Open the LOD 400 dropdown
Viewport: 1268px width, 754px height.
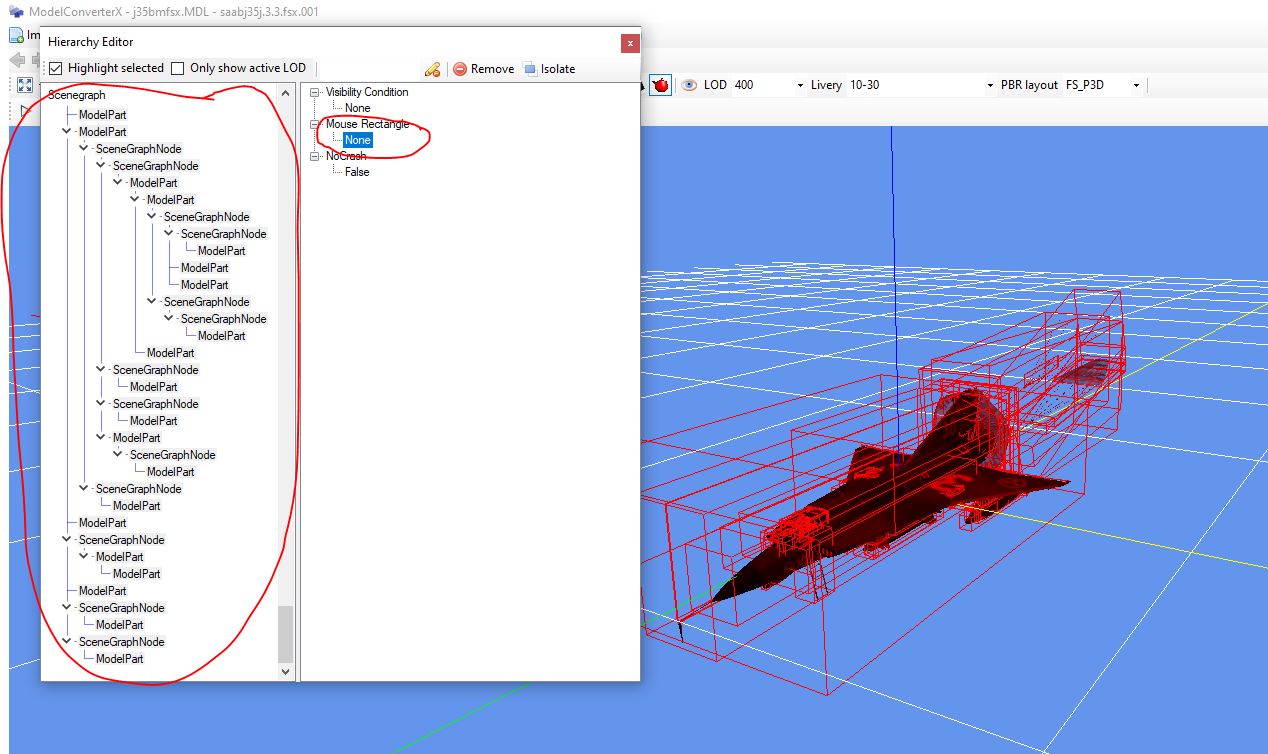(x=800, y=86)
